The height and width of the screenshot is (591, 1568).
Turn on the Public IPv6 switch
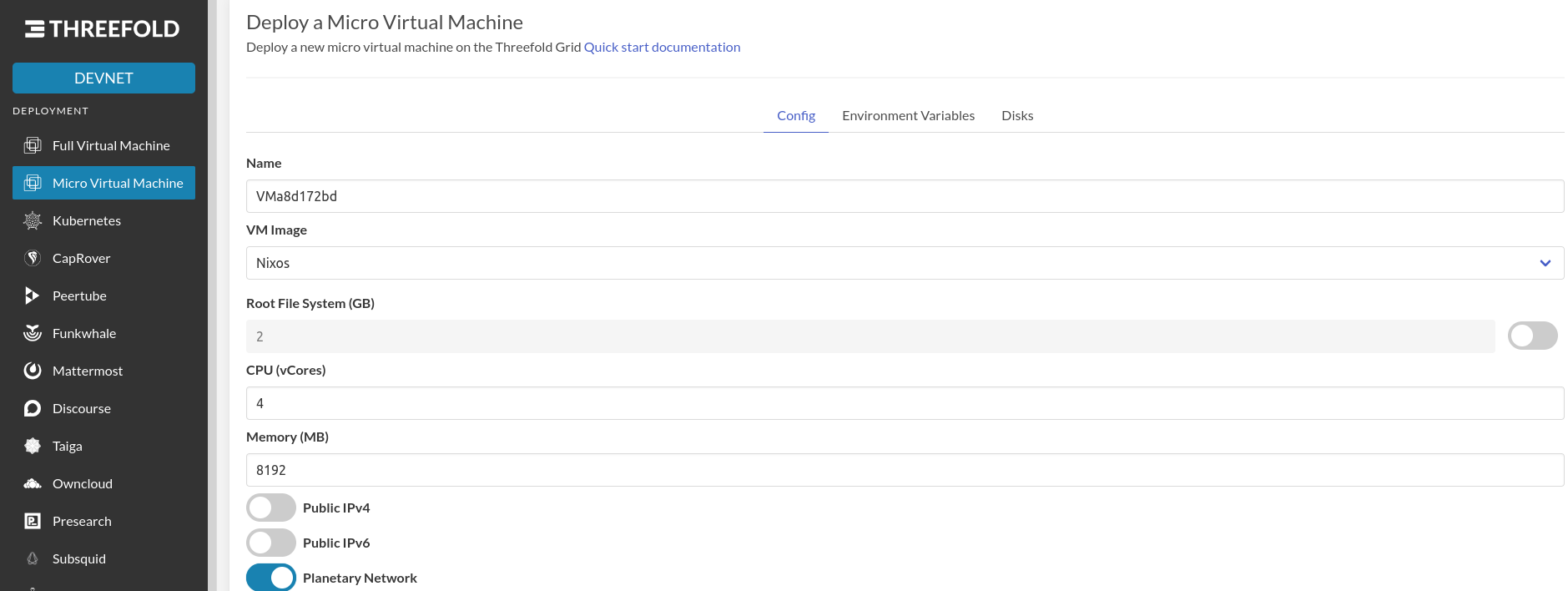click(x=271, y=543)
